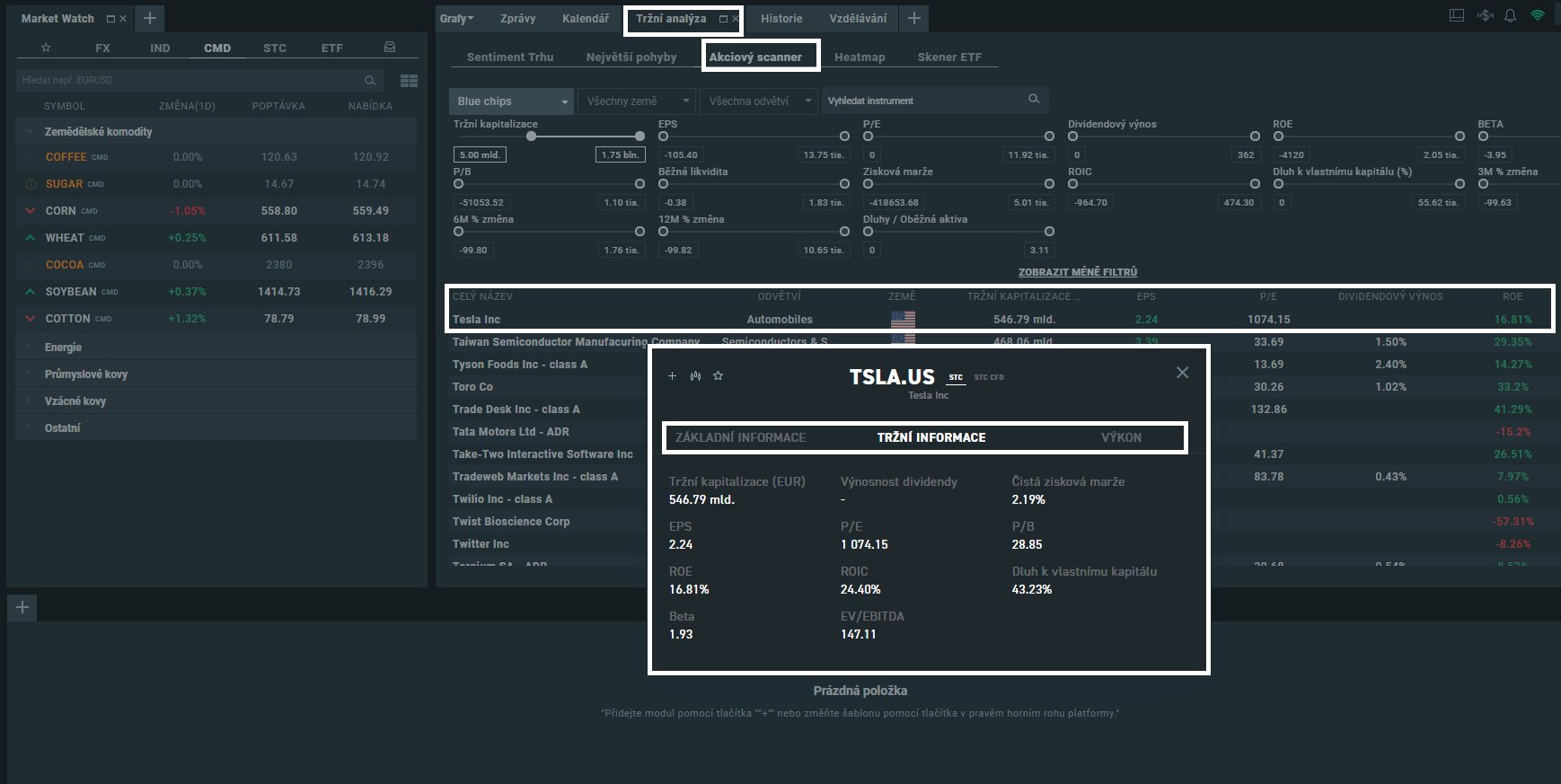Click the magnifier icon in Market Watch search
The height and width of the screenshot is (784, 1561).
coord(370,81)
